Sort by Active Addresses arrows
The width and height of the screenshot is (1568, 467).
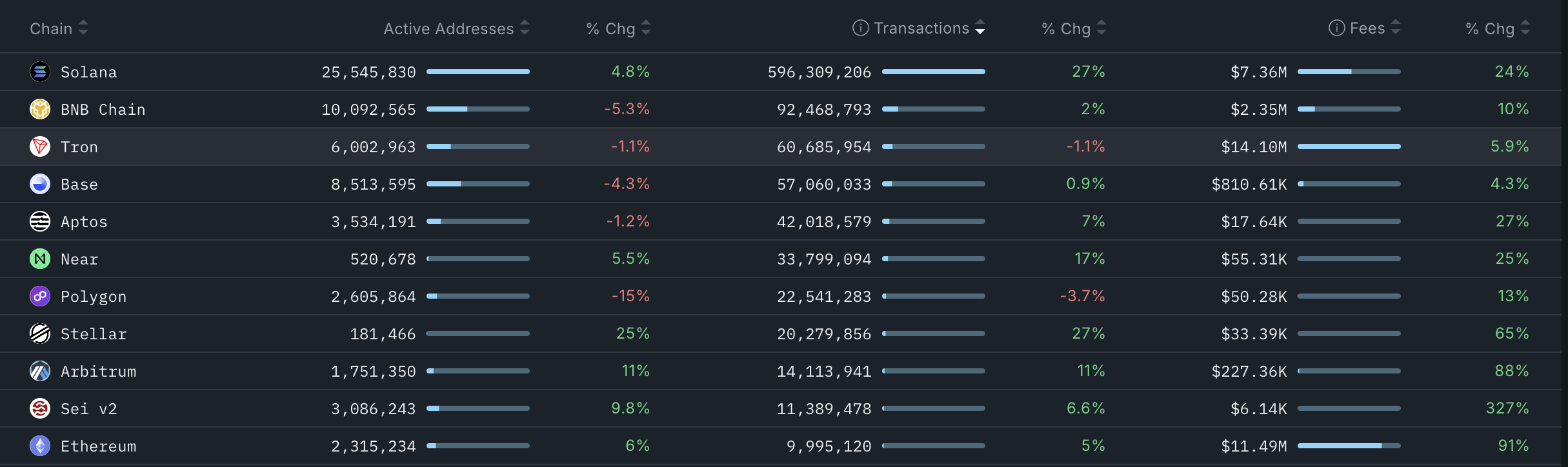525,28
